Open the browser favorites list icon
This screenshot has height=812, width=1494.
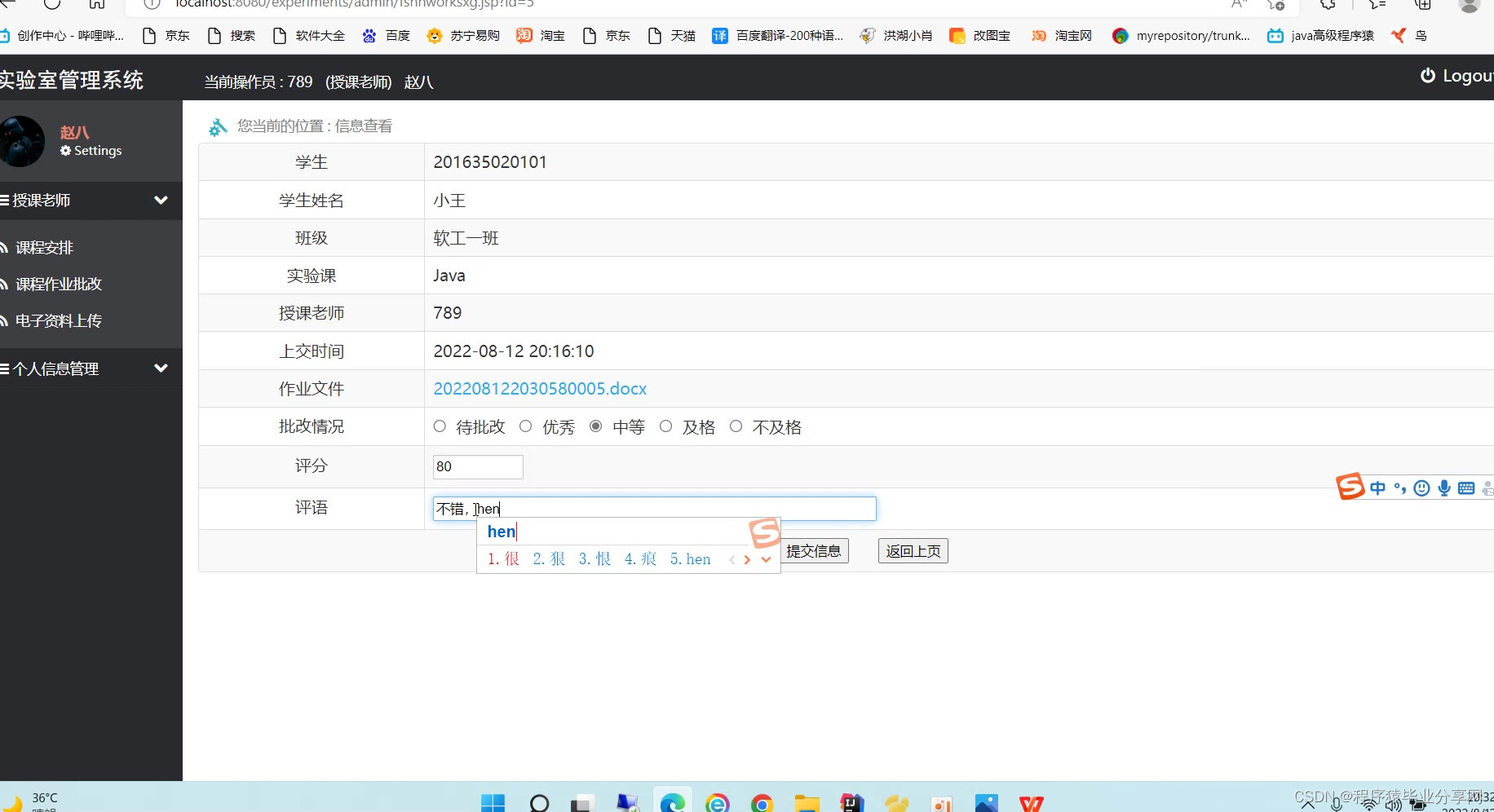tap(1377, 4)
